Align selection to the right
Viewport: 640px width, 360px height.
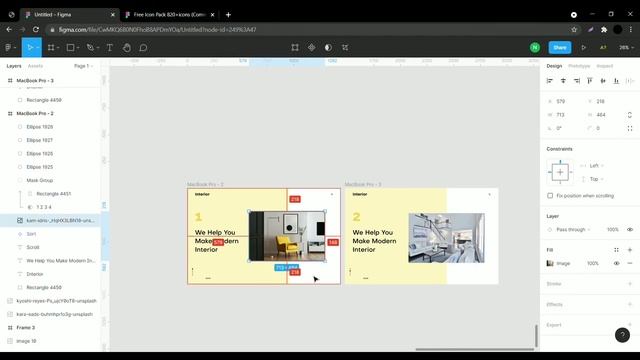[x=577, y=81]
